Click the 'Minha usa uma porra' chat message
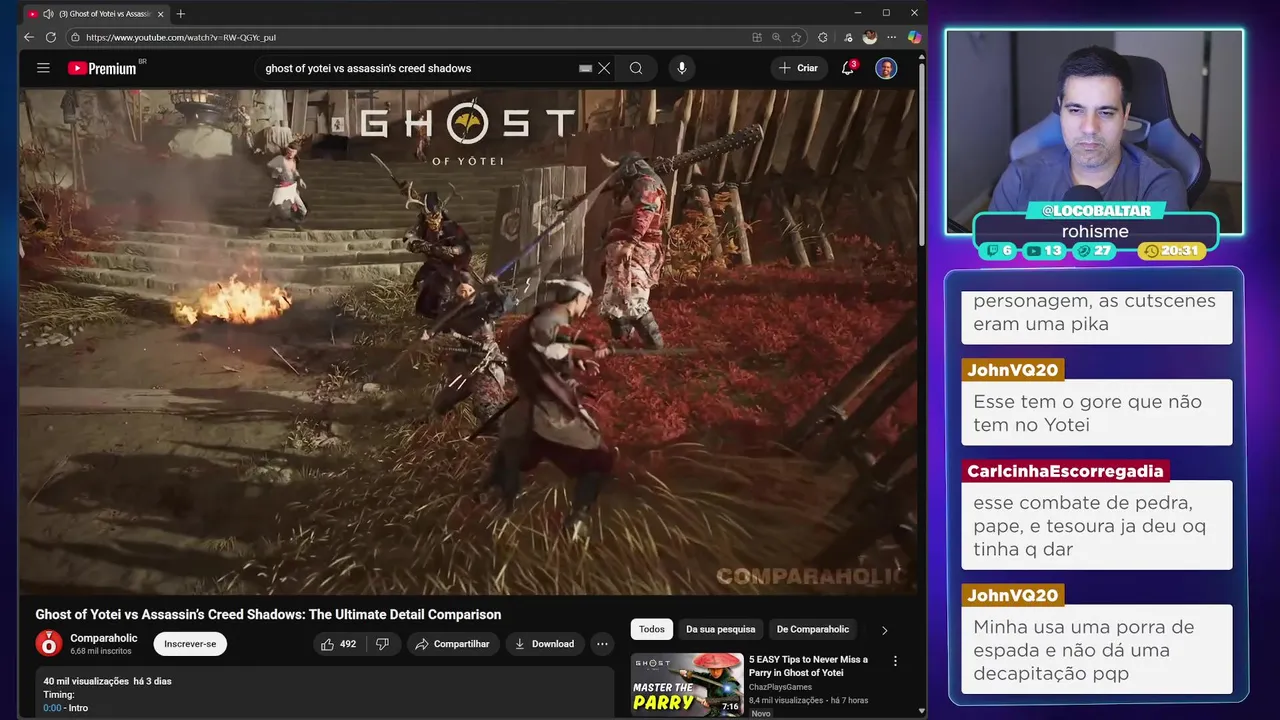1280x720 pixels. (1097, 650)
